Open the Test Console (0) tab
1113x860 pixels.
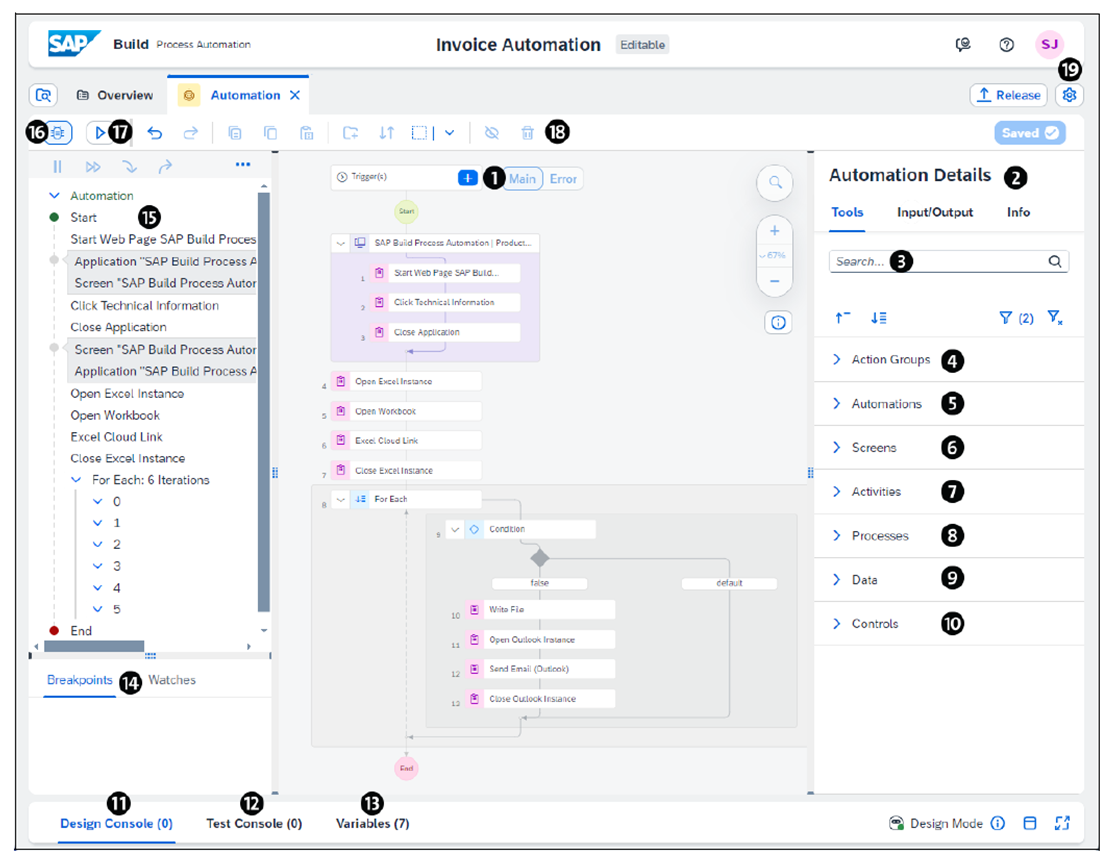pos(254,823)
